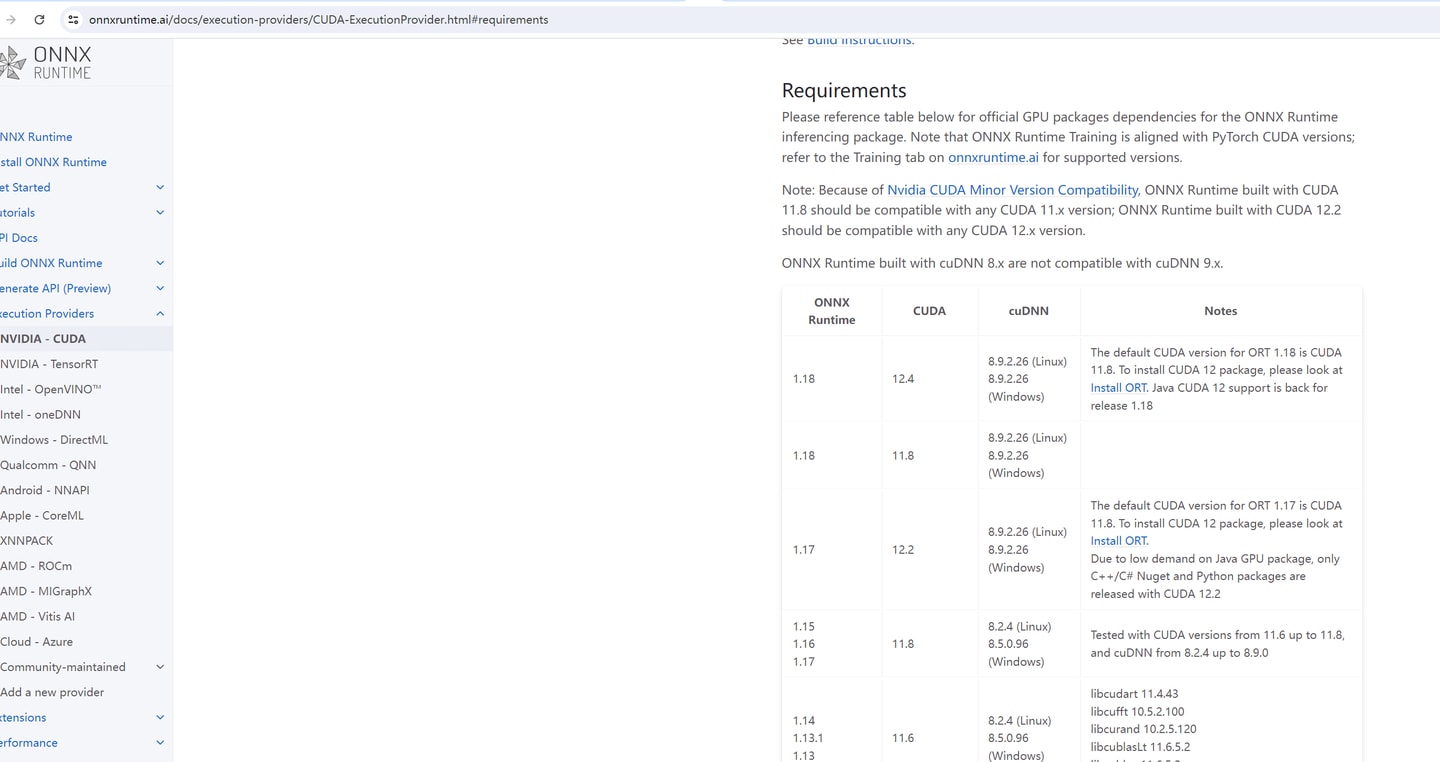
Task: Select Windows - DirectML in sidebar
Action: [54, 440]
